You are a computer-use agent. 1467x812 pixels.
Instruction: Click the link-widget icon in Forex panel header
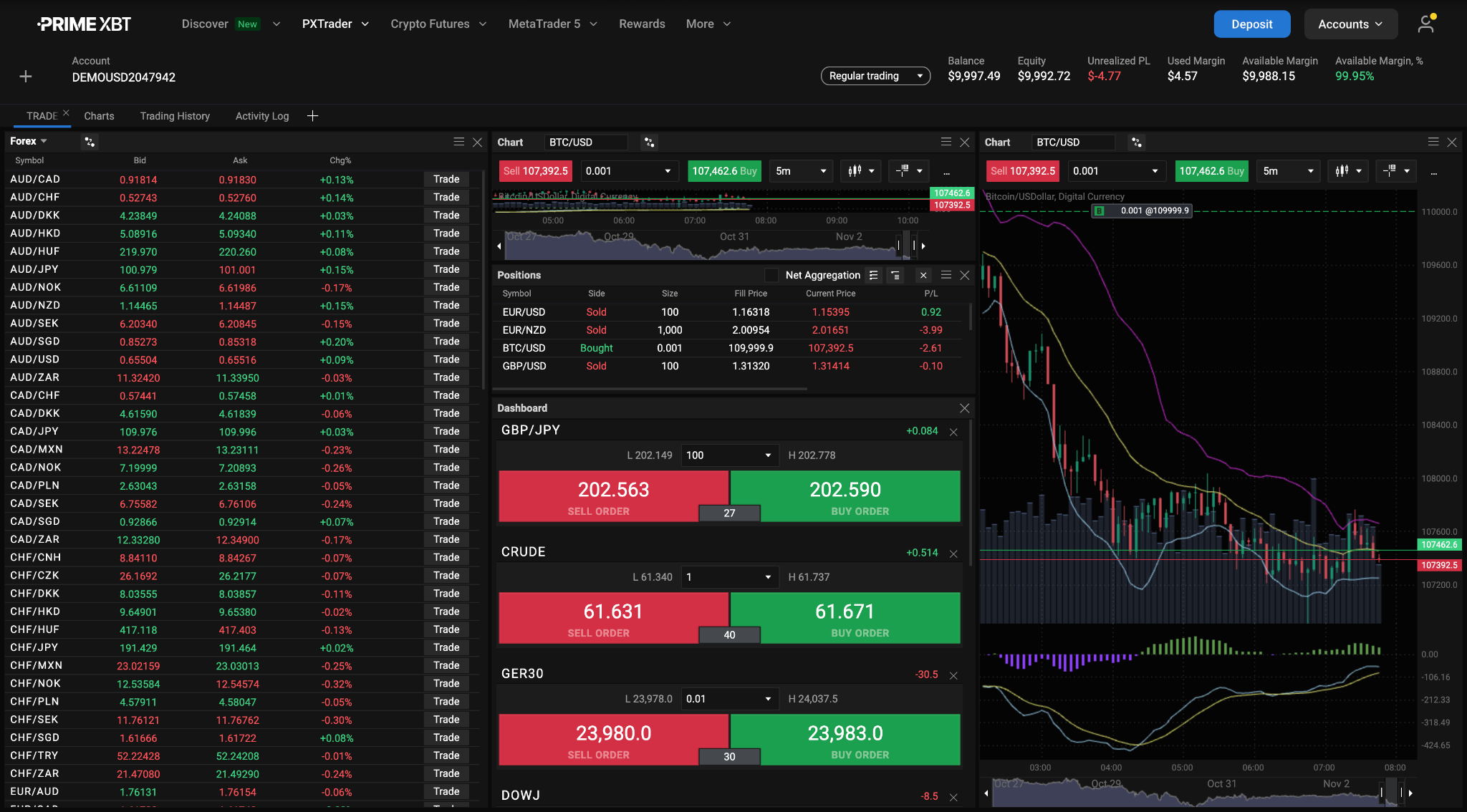coord(90,142)
